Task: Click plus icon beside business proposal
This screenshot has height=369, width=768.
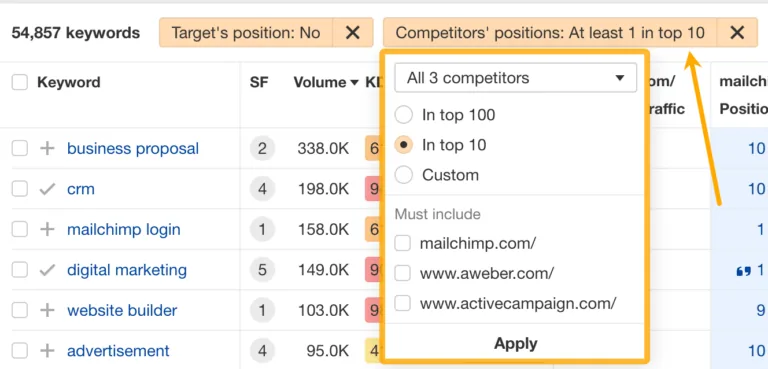Action: (x=47, y=148)
